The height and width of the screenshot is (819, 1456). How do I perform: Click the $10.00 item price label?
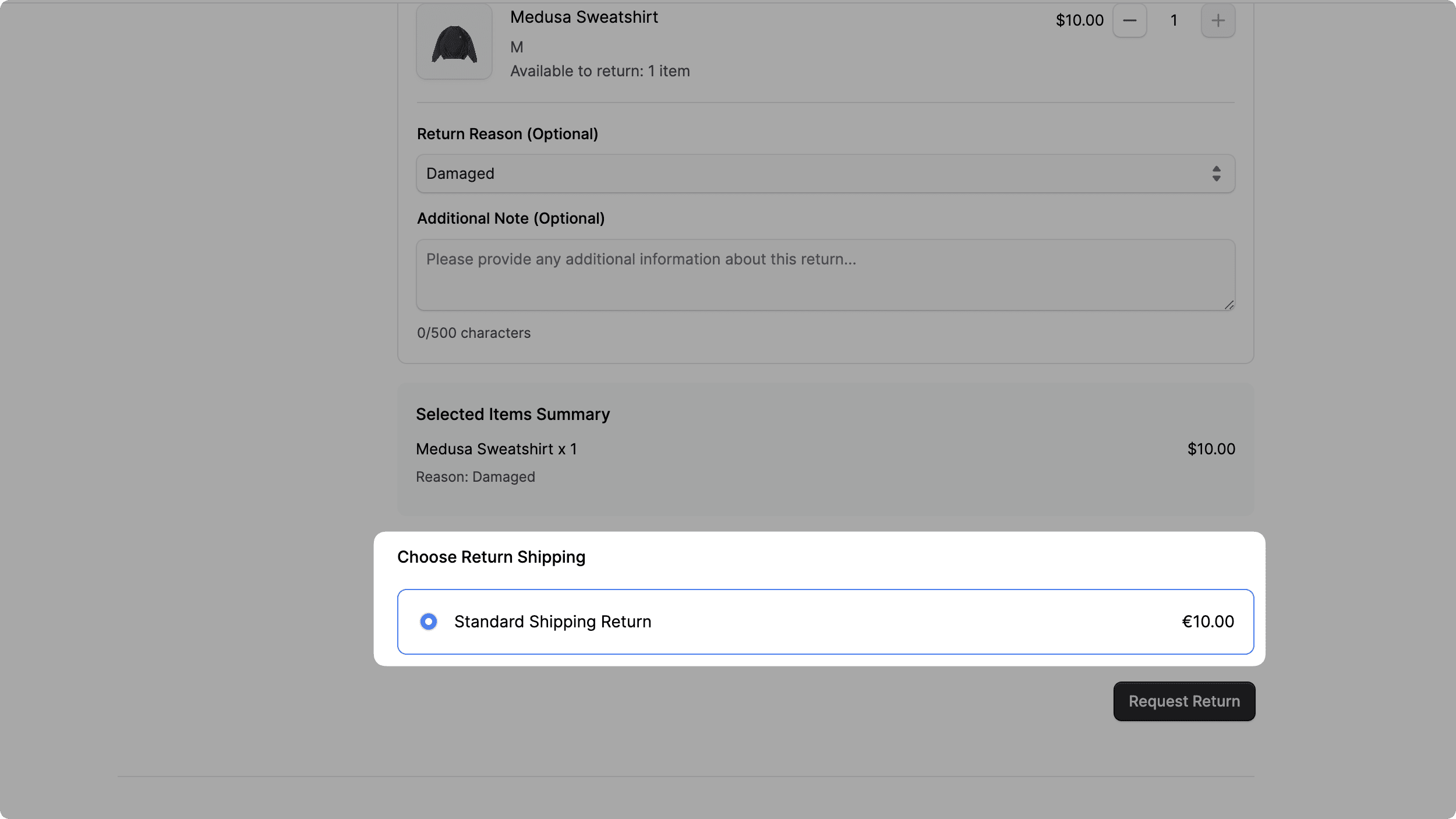[1079, 20]
